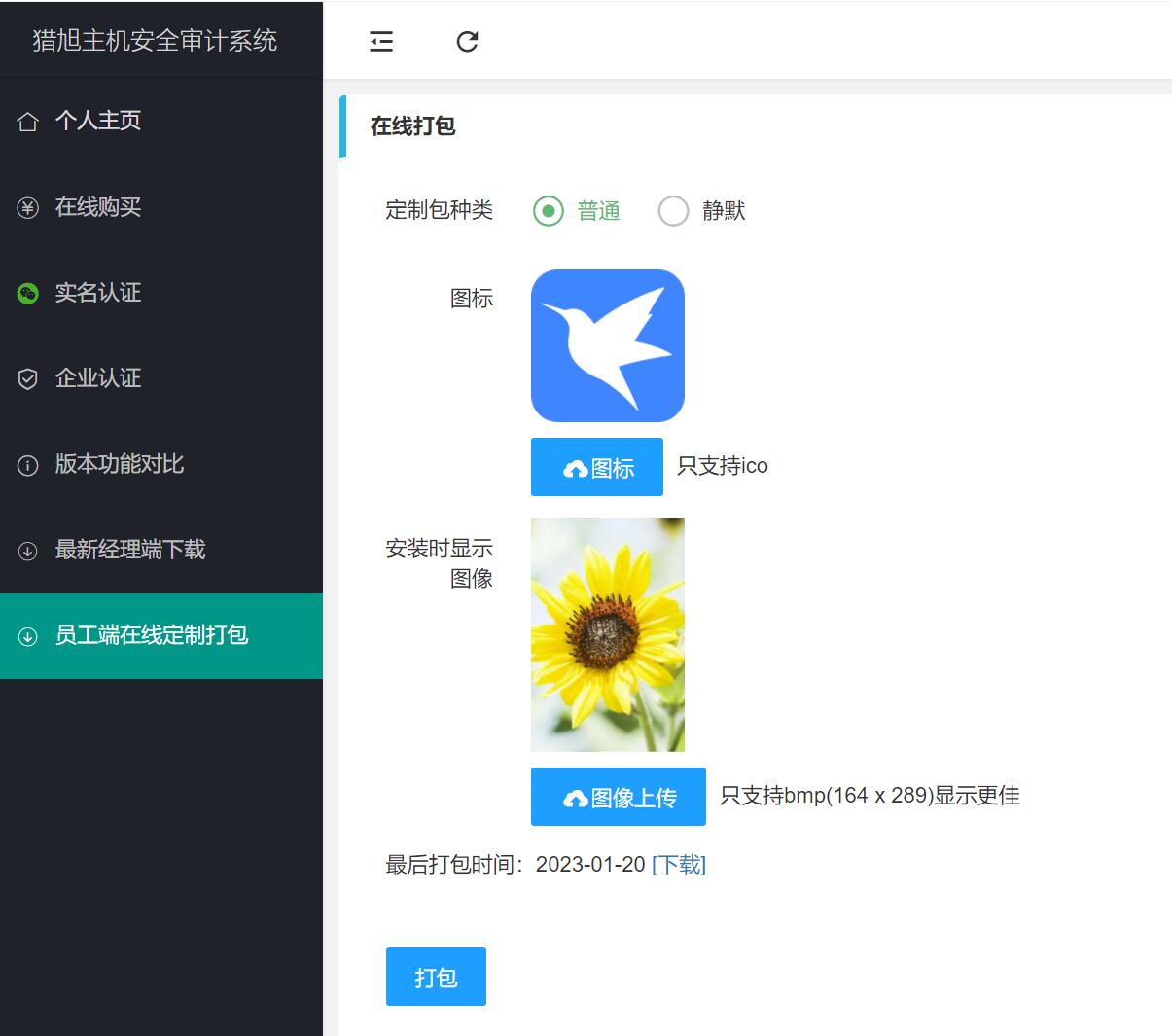The image size is (1172, 1036).
Task: Click the sunflower install image preview
Action: click(x=608, y=634)
